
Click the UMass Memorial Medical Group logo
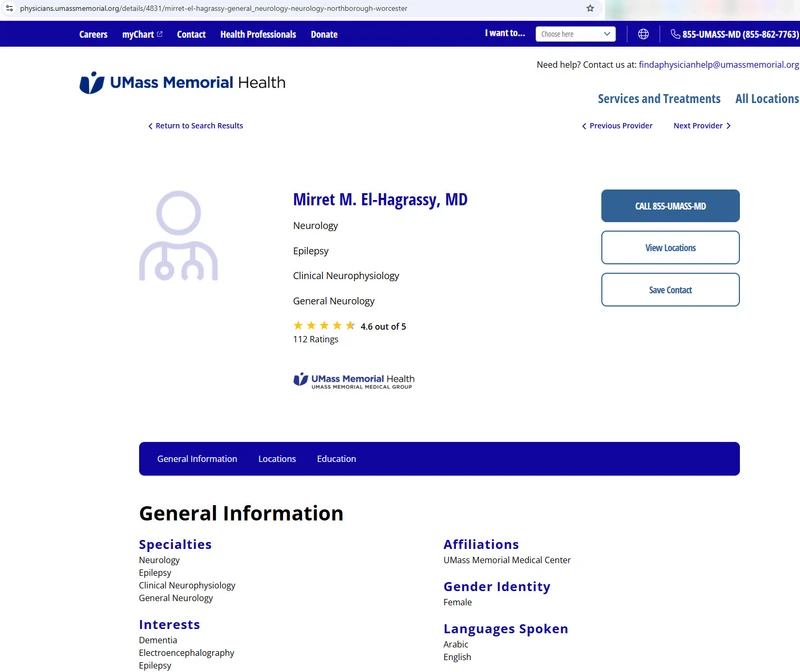click(x=354, y=381)
